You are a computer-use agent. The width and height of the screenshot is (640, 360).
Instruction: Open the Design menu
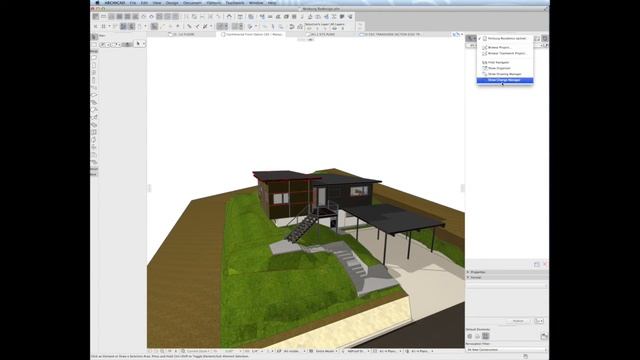172,3
